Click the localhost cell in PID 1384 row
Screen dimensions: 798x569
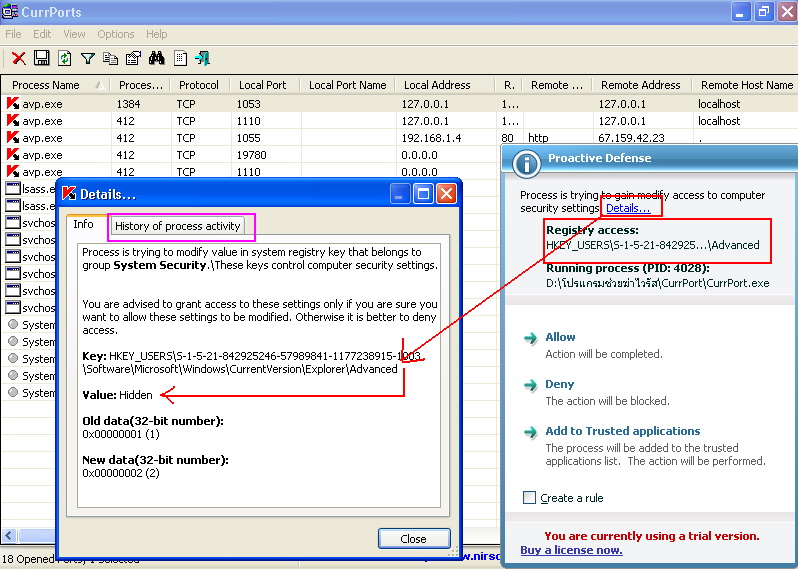719,104
